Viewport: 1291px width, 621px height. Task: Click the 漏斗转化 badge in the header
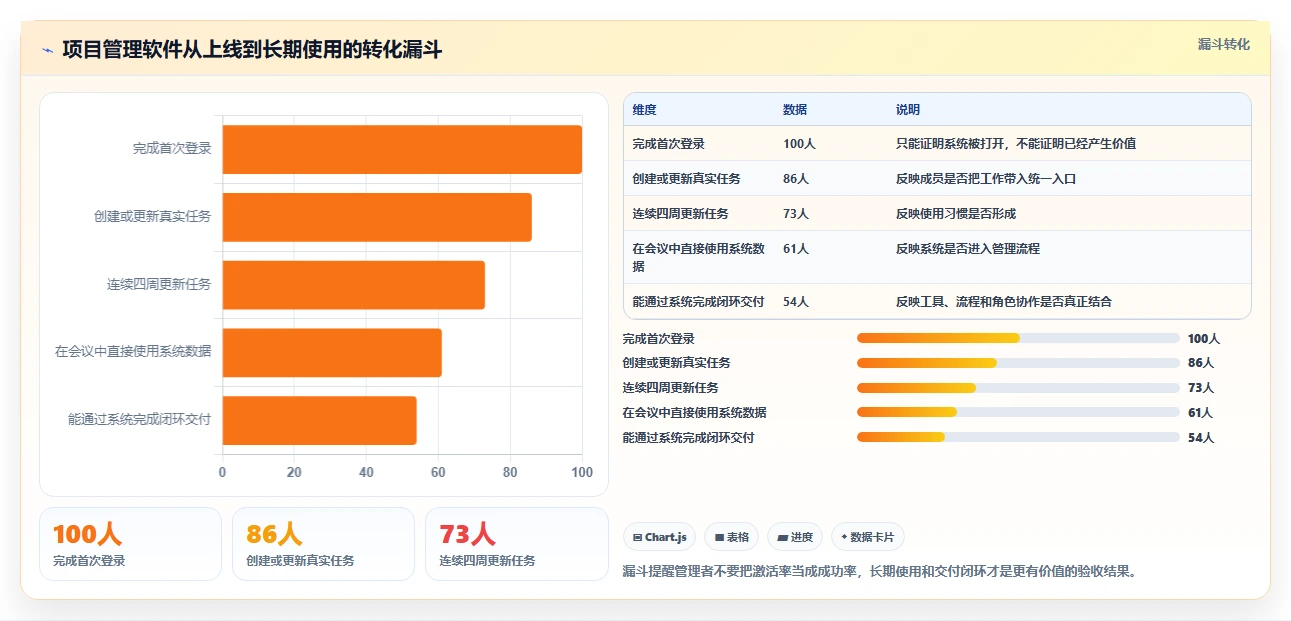1223,44
